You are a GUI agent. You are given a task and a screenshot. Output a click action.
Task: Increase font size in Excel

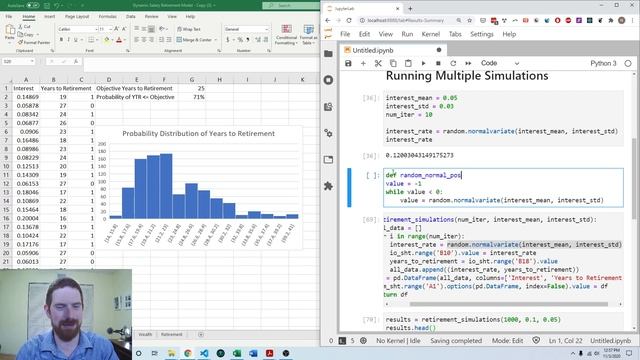coord(117,29)
